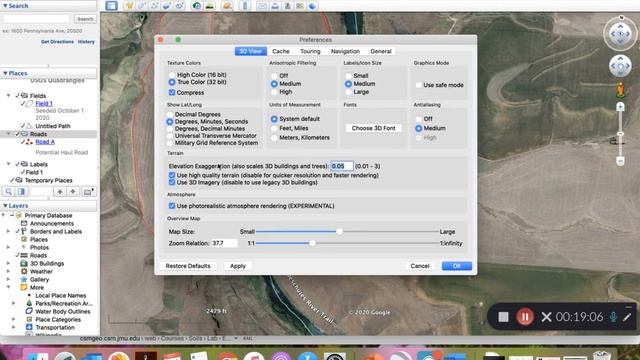The image size is (640, 360).
Task: Click the Places panel add-folder icon
Action: [88, 191]
